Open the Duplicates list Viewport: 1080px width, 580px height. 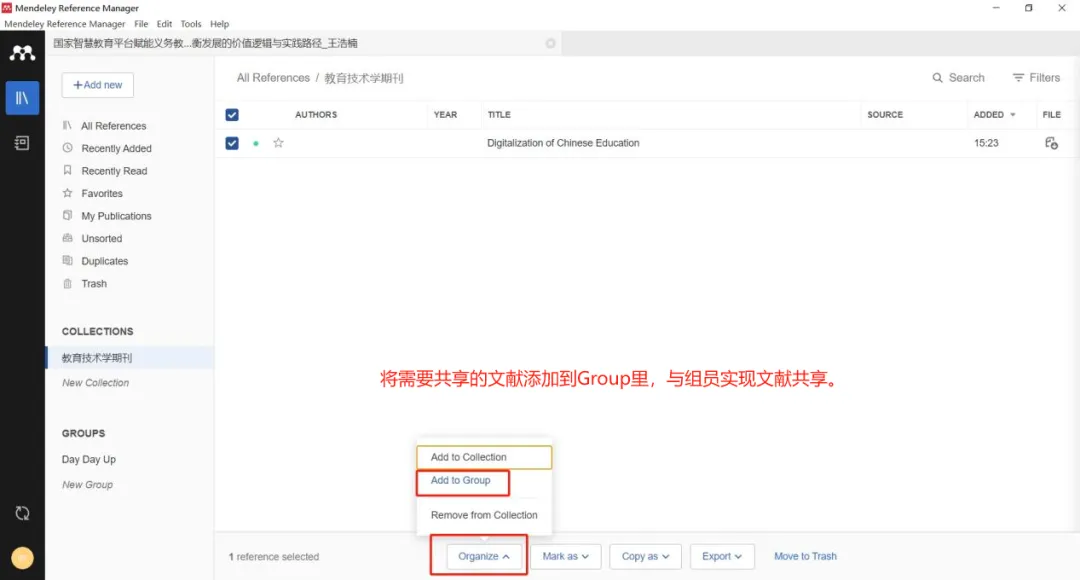[105, 261]
